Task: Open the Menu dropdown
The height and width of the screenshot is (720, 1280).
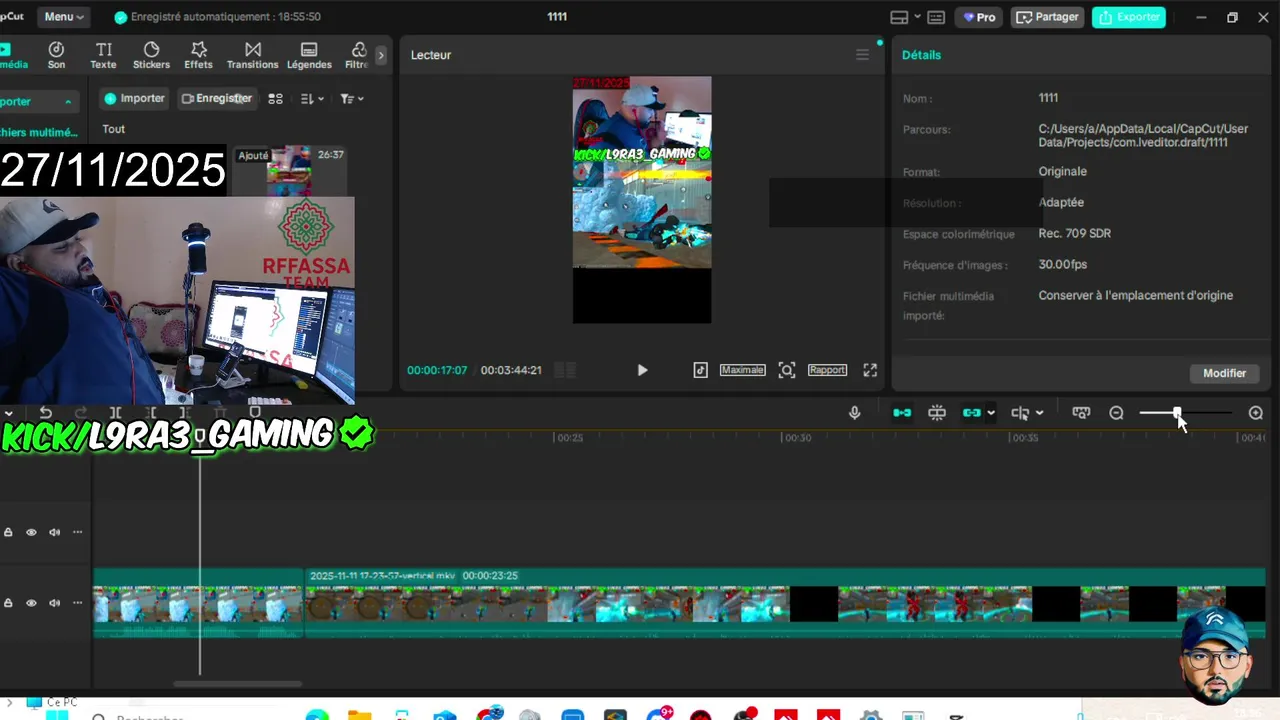Action: pyautogui.click(x=64, y=17)
